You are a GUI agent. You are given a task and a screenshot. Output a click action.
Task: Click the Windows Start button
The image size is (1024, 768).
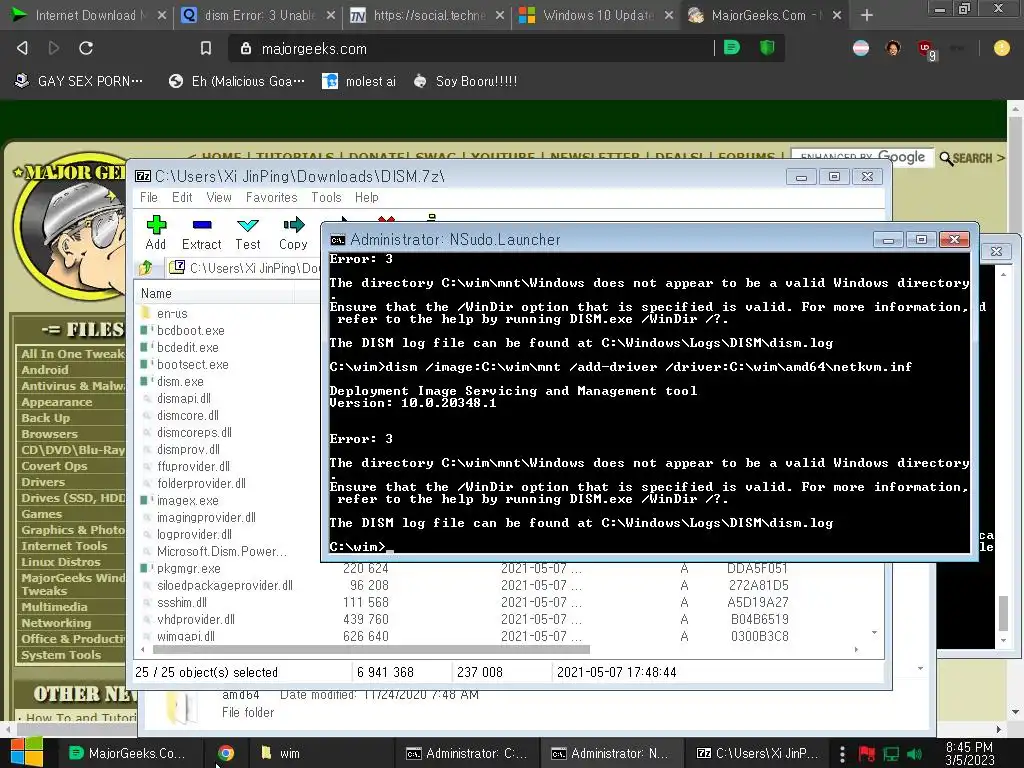pyautogui.click(x=26, y=753)
